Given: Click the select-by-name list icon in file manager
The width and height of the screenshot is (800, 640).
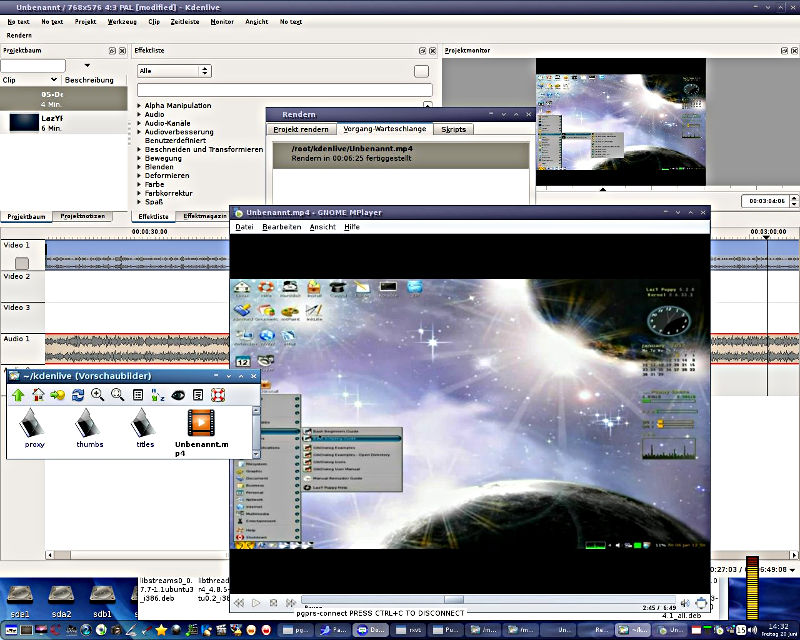Looking at the screenshot, I should coord(198,395).
